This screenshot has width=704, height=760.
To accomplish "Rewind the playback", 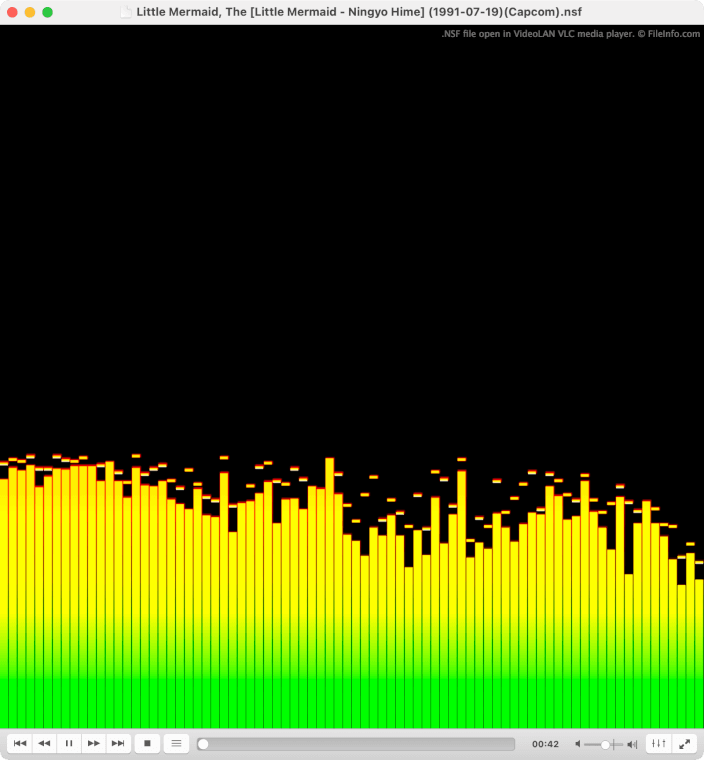I will click(x=44, y=743).
